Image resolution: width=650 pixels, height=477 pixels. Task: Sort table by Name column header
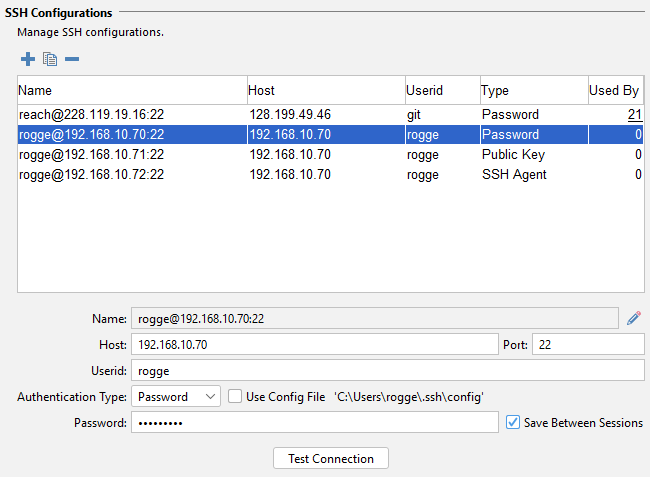click(131, 91)
